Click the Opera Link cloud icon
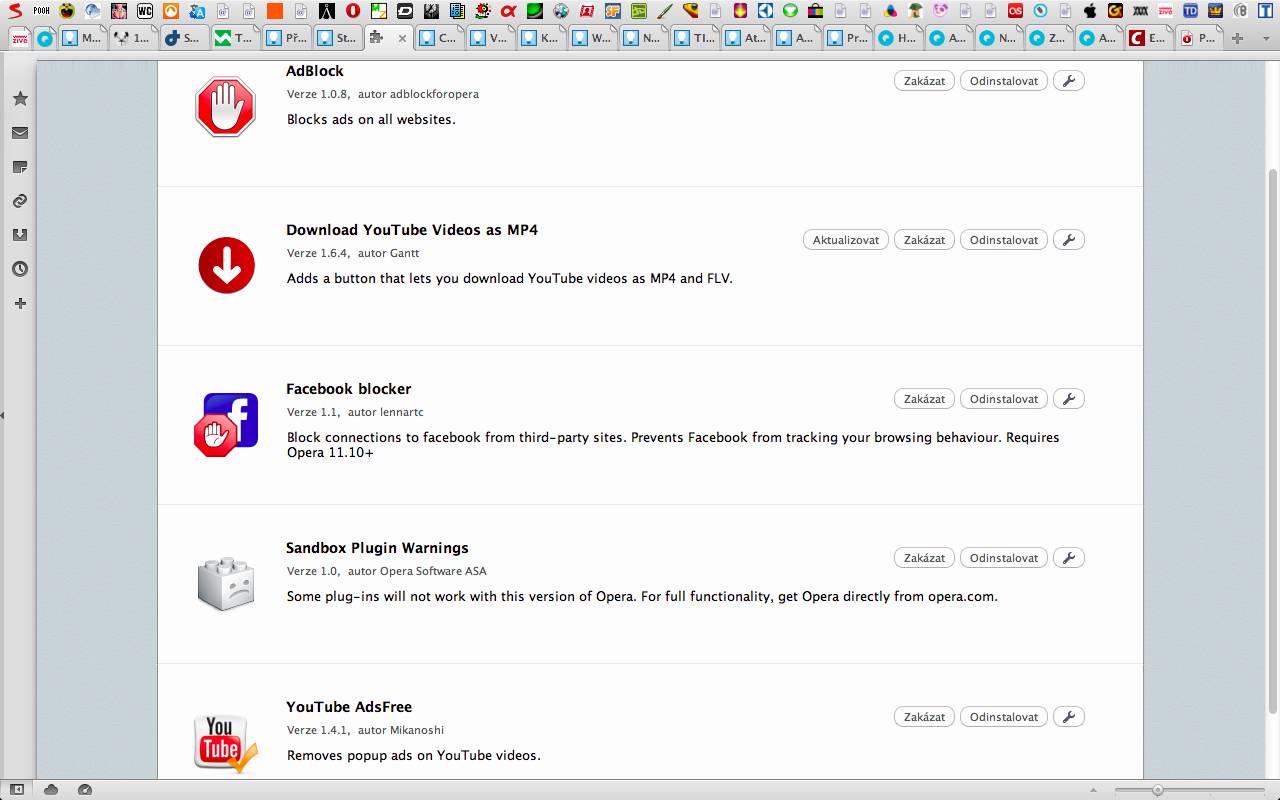 pos(51,789)
